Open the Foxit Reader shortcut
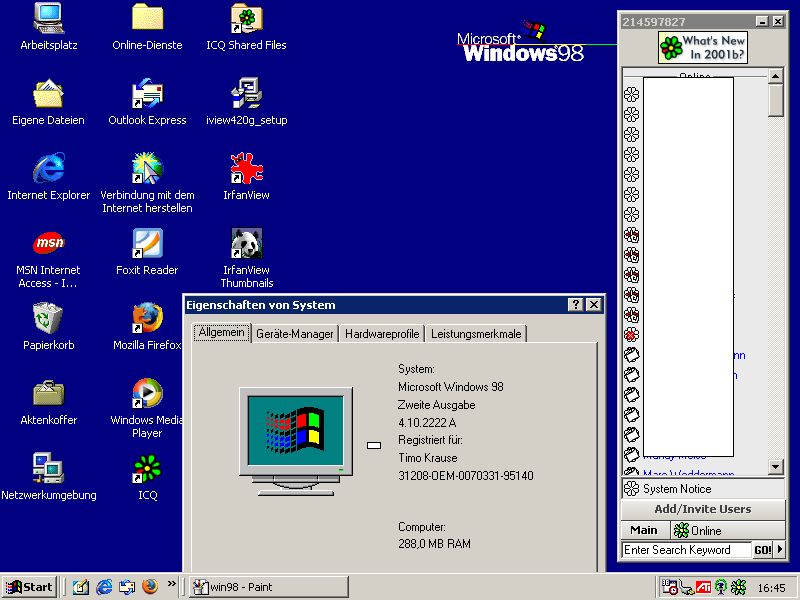Screen dimensions: 800x600 [x=147, y=245]
